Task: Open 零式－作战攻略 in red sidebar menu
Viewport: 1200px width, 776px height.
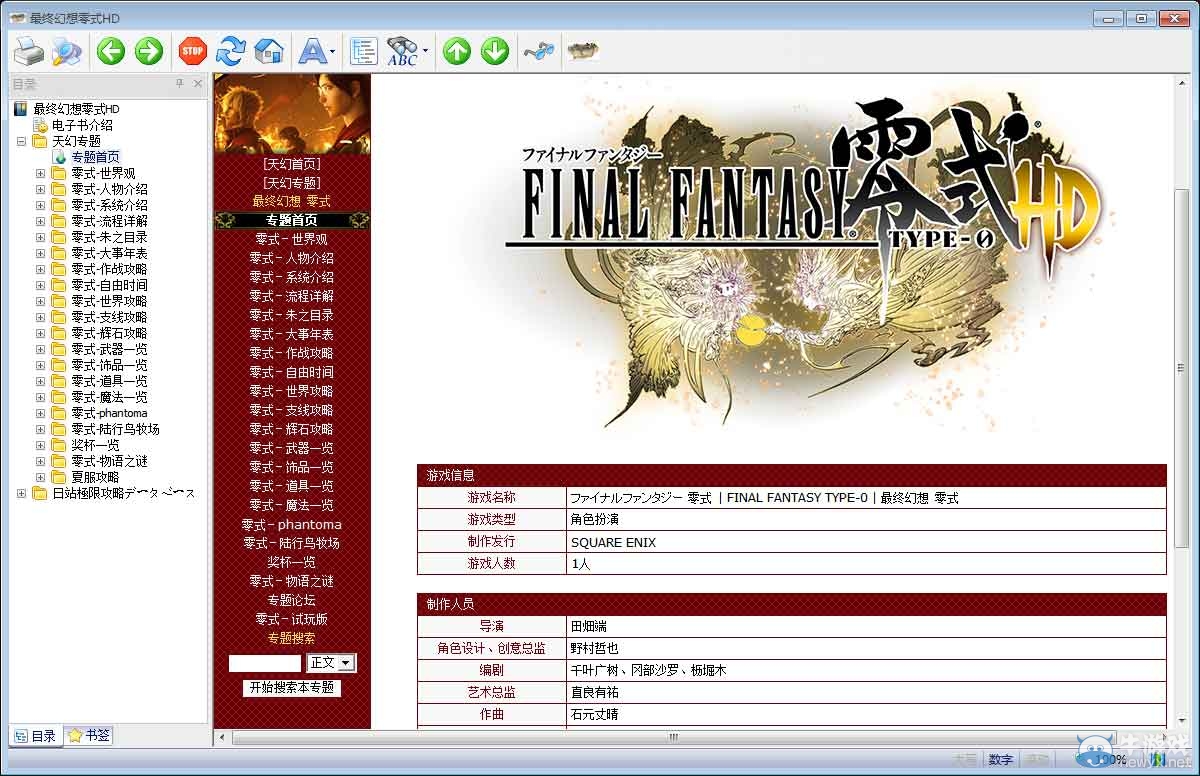Action: pos(291,353)
